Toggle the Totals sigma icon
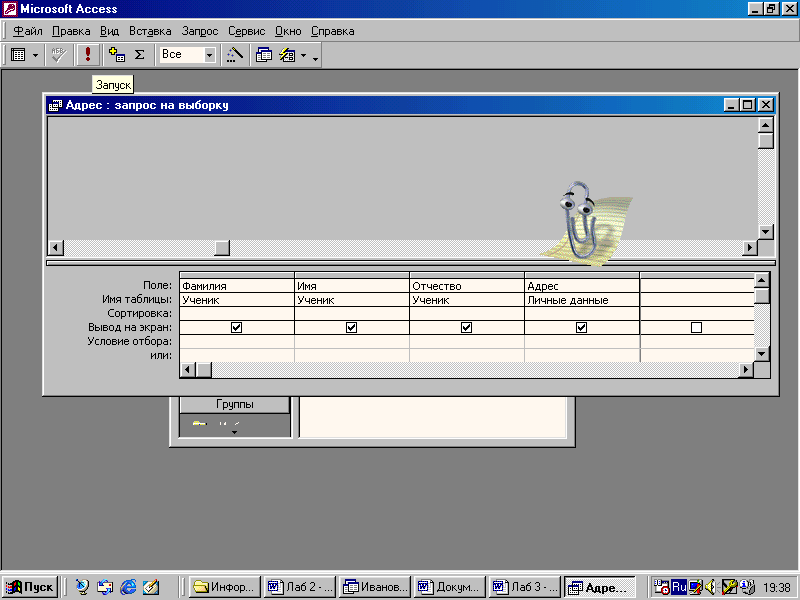Viewport: 800px width, 600px height. click(x=140, y=55)
